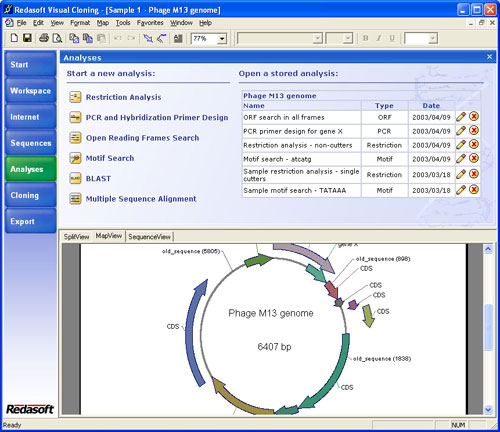Delete the ORF search in all frames analysis
500x432 pixels.
(474, 116)
